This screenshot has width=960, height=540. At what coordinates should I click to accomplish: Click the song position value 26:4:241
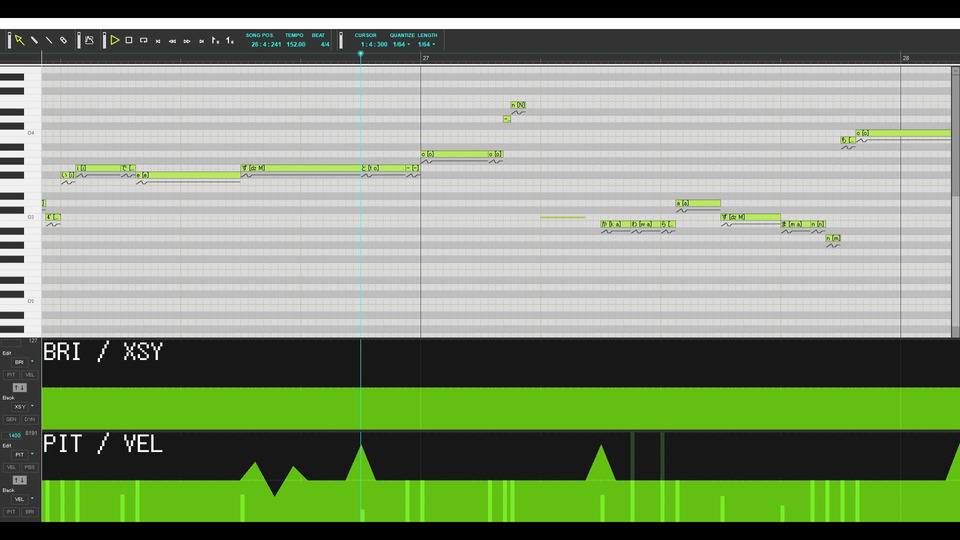click(x=266, y=45)
